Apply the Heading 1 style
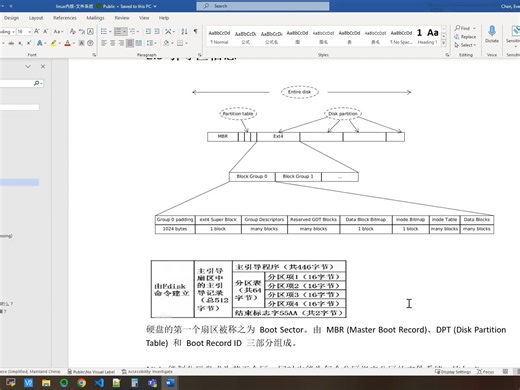 (427, 37)
